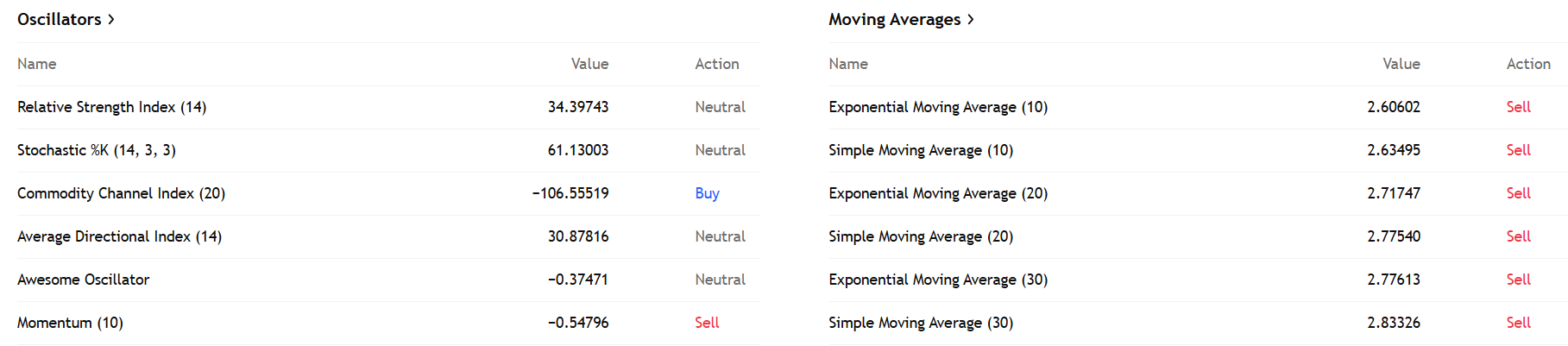Select Average Directional Index (14) row

[119, 236]
